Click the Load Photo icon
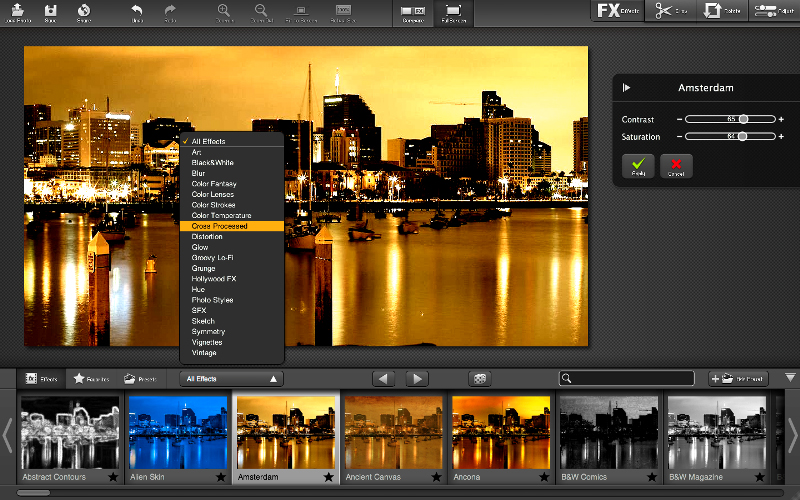 click(17, 11)
